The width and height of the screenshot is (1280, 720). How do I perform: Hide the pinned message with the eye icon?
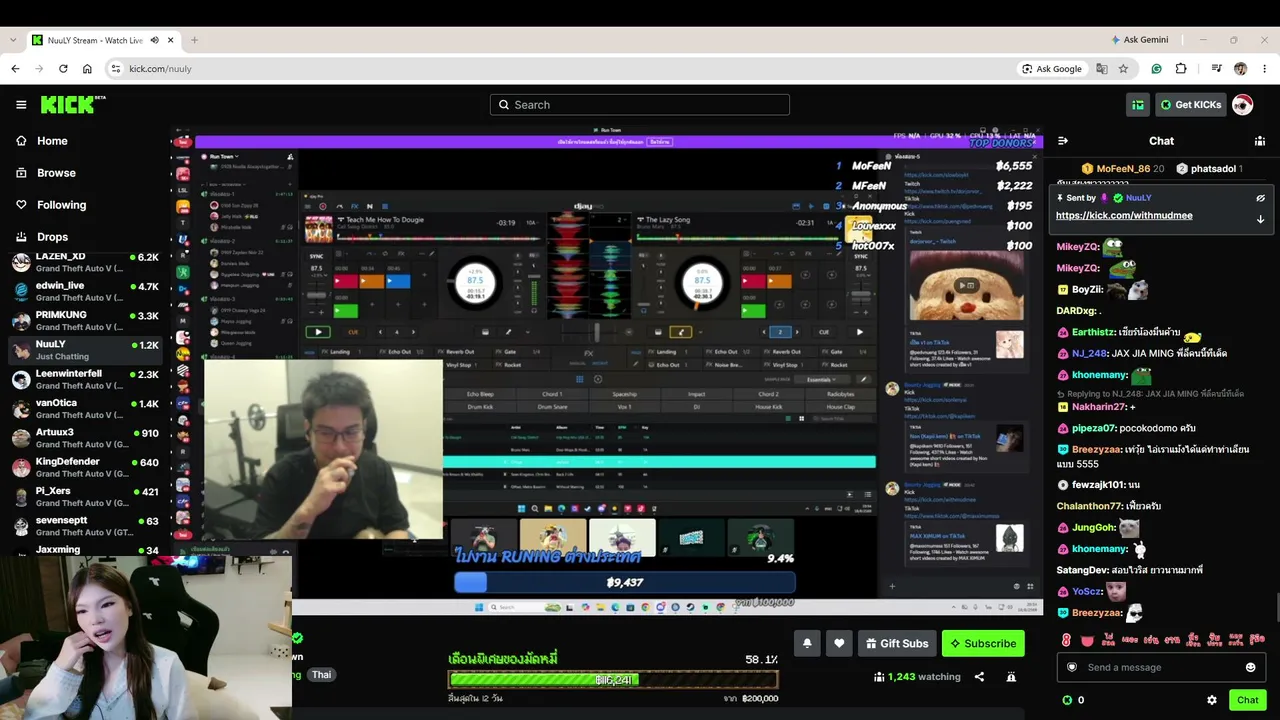pos(1260,198)
